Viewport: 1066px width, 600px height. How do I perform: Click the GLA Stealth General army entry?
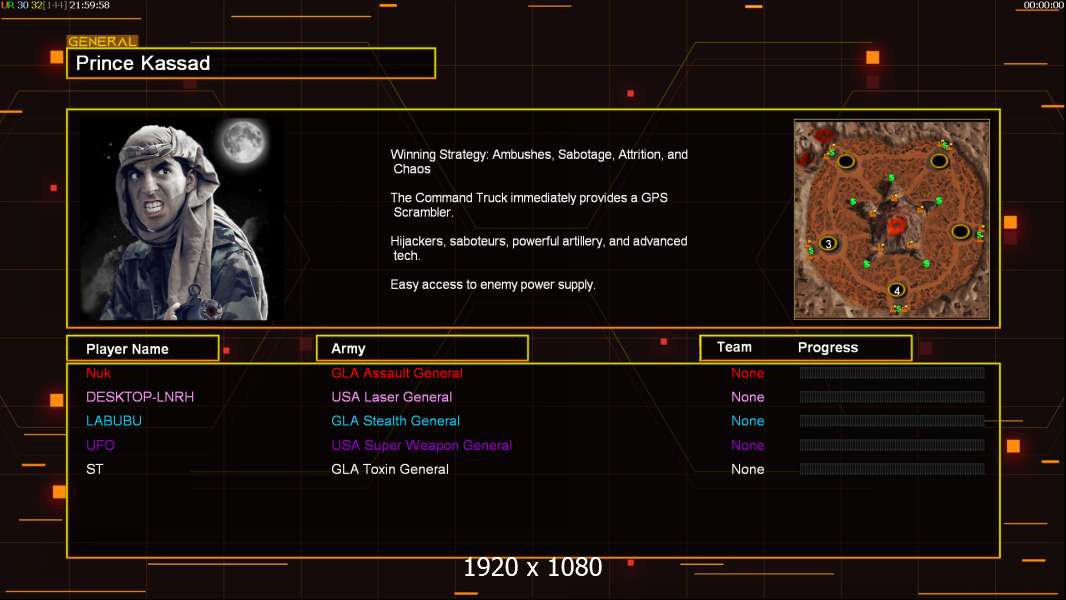pyautogui.click(x=395, y=421)
